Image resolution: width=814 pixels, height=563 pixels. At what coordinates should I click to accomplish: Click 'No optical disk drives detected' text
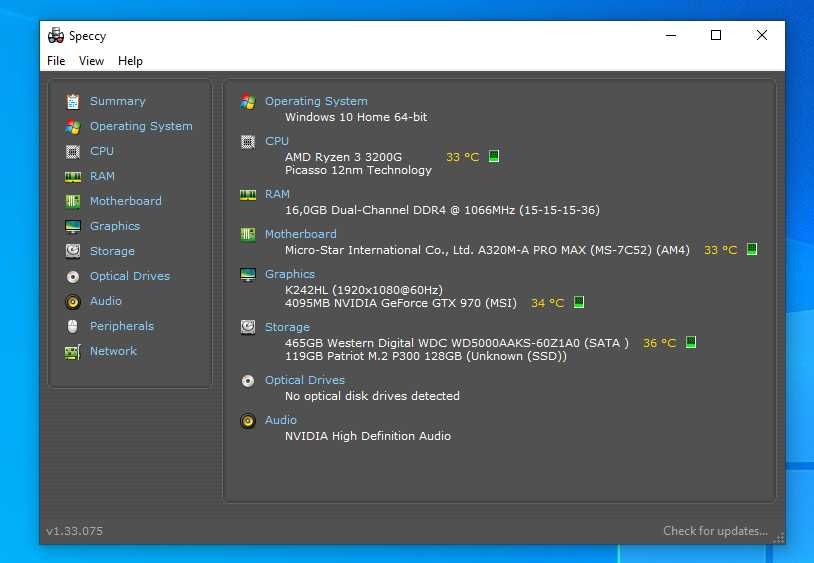(x=372, y=396)
